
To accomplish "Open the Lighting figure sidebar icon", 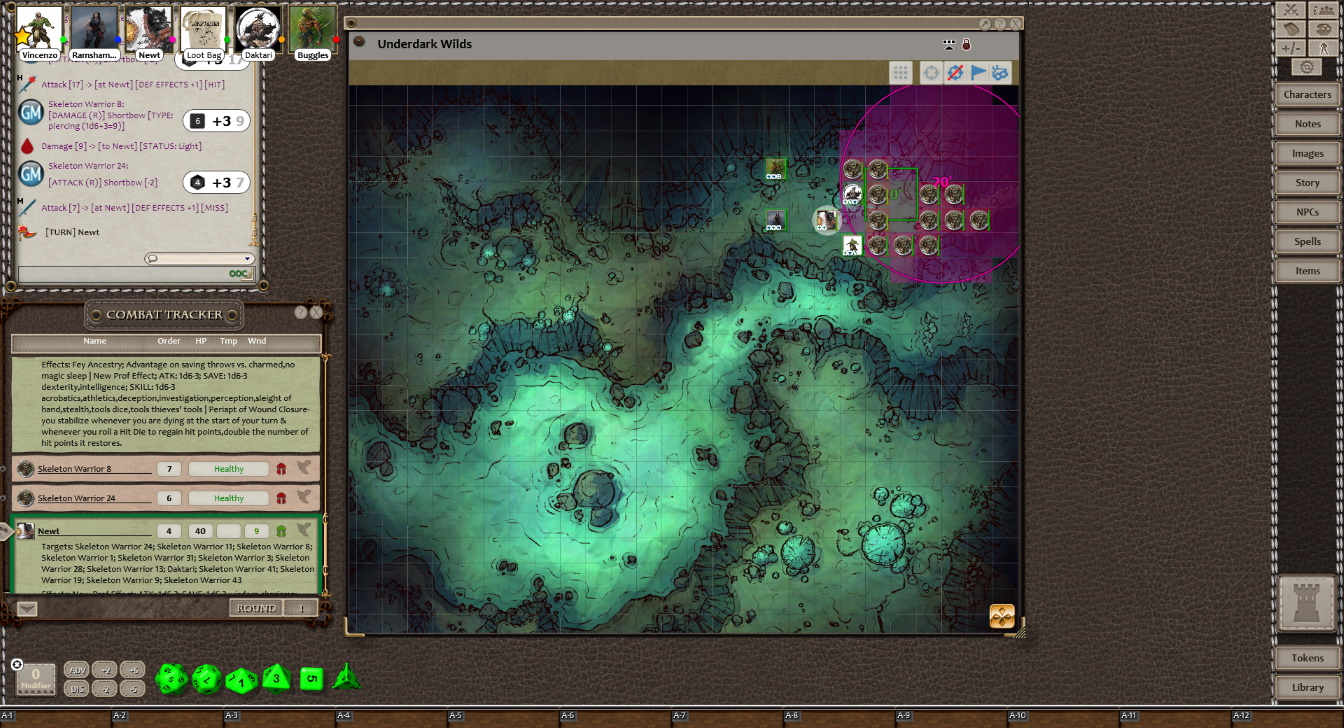I will click(x=1322, y=48).
